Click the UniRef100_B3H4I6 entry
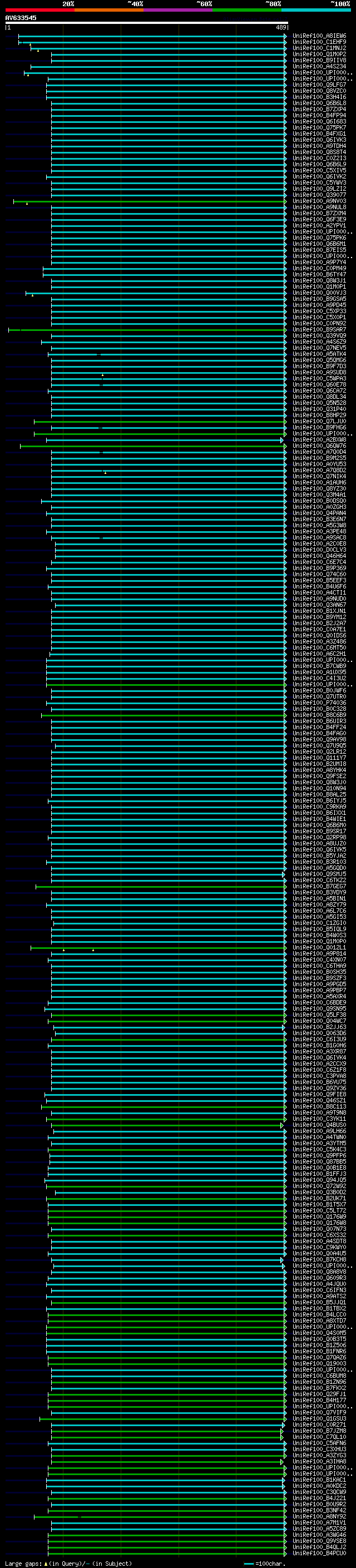This screenshot has width=356, height=1568. (x=319, y=97)
